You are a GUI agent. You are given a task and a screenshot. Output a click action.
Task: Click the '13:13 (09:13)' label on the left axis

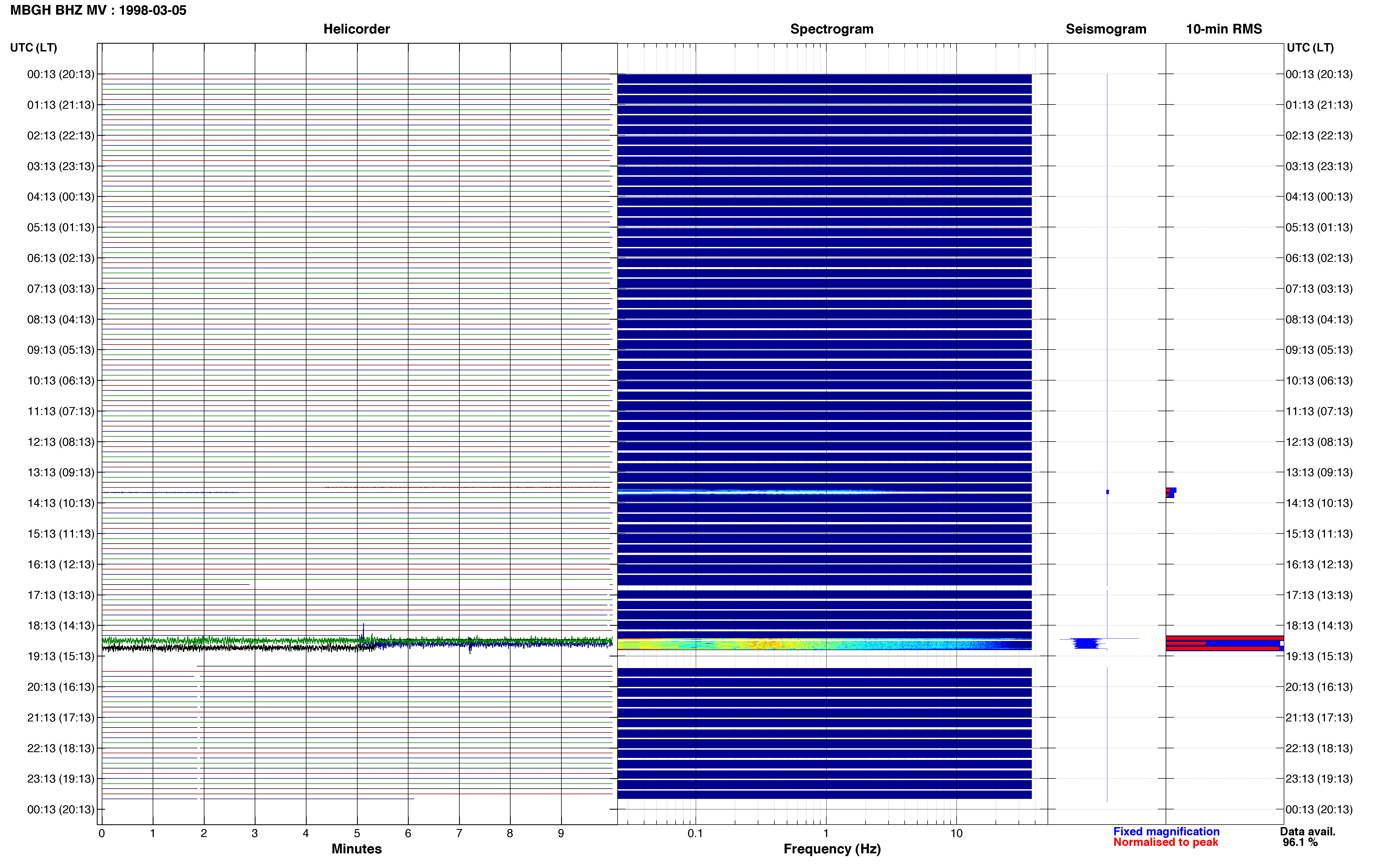click(x=61, y=473)
